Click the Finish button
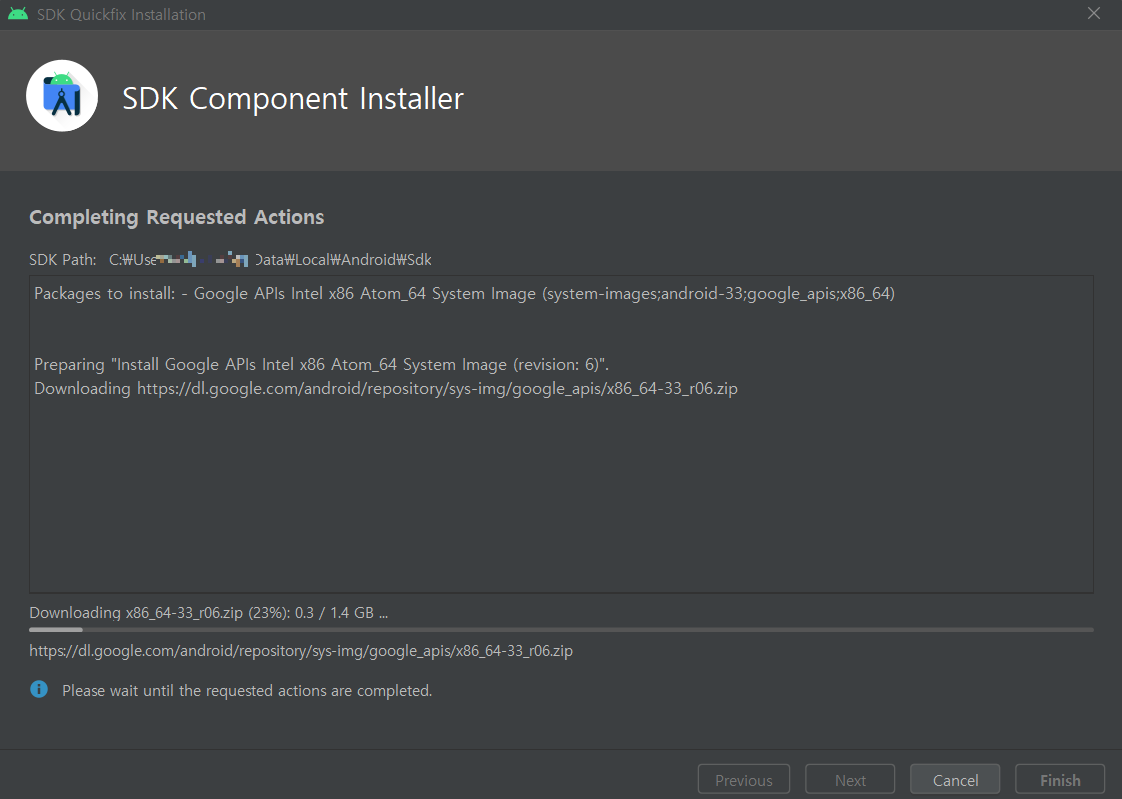Viewport: 1122px width, 799px height. coord(1060,780)
